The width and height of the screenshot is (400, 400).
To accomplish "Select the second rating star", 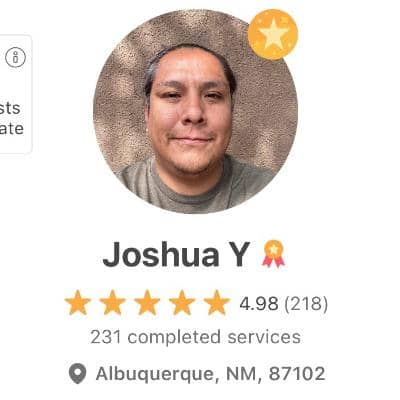I will (x=112, y=303).
